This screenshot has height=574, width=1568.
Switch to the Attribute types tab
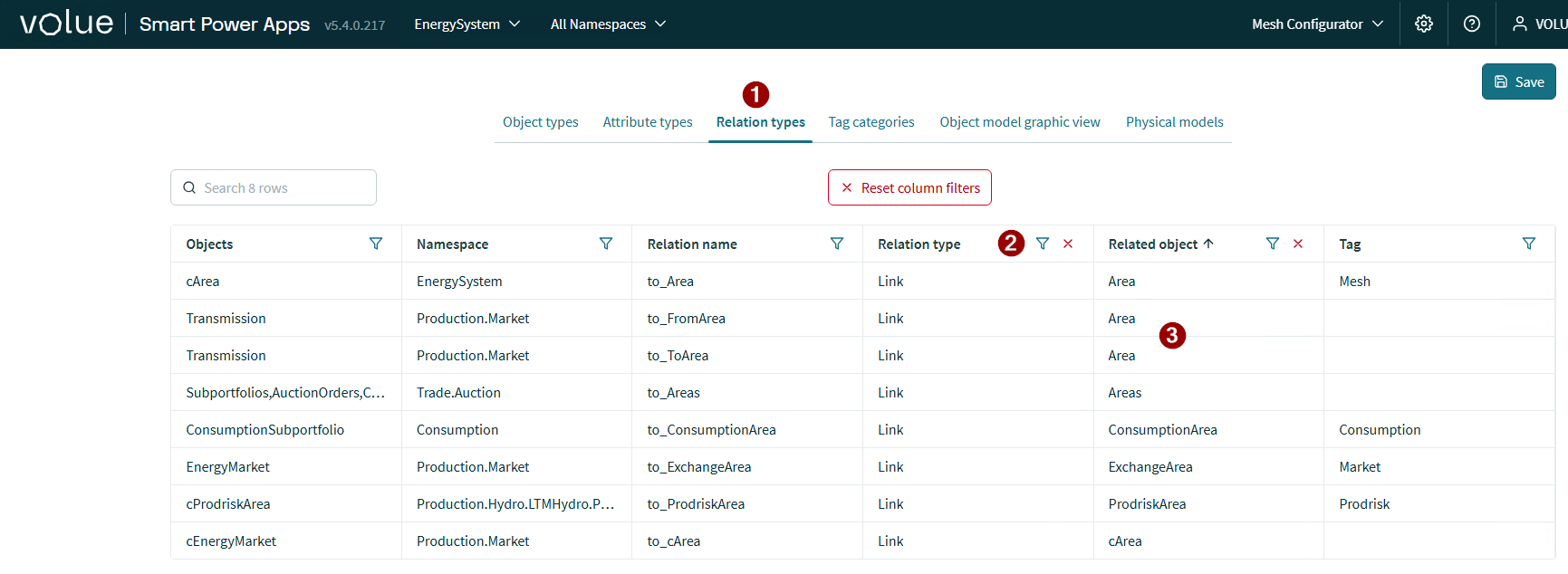tap(648, 122)
